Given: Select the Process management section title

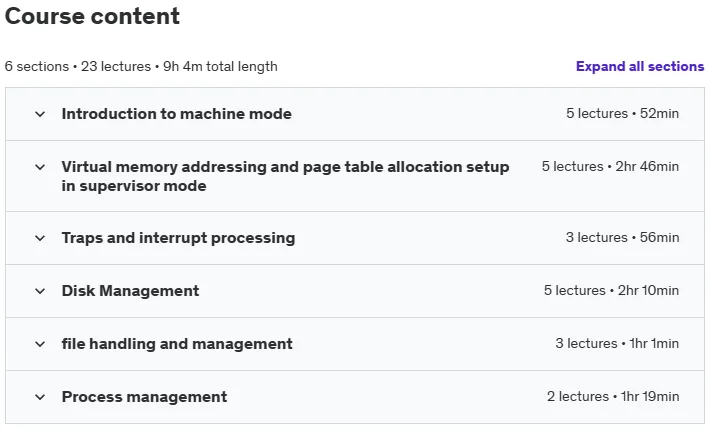Looking at the screenshot, I should [144, 397].
